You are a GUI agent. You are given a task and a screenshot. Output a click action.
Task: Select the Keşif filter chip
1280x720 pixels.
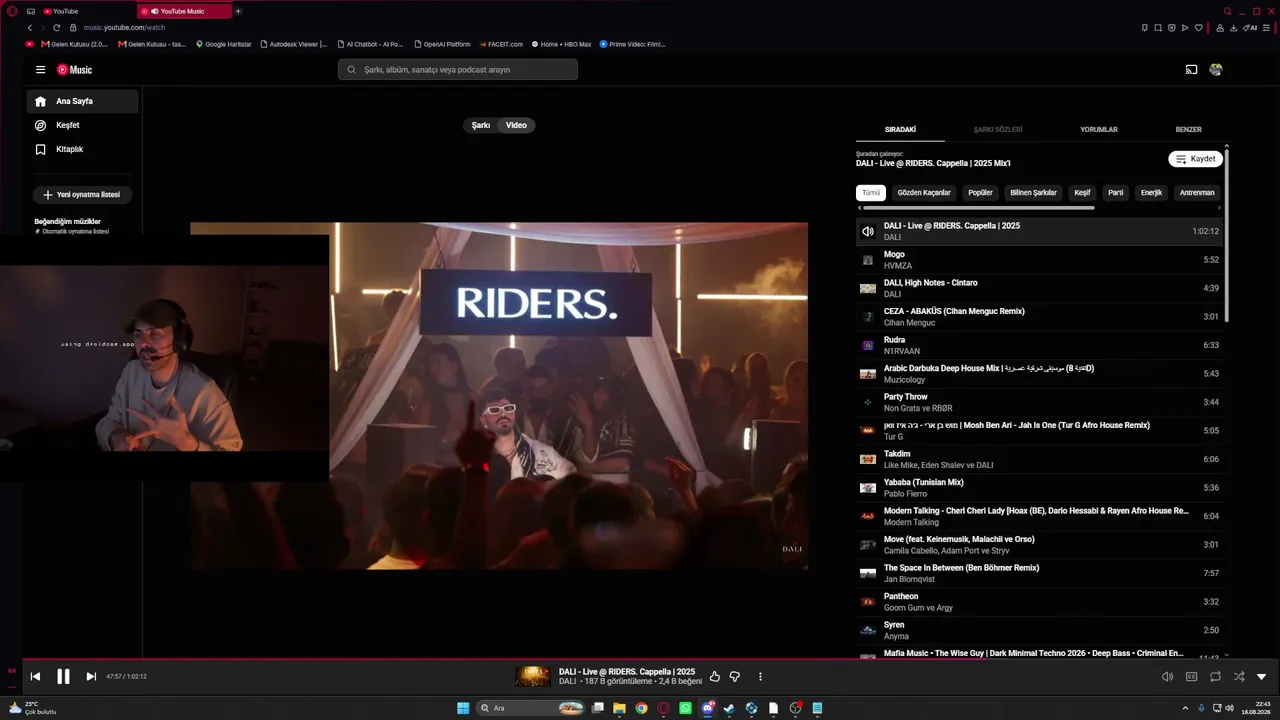1082,193
